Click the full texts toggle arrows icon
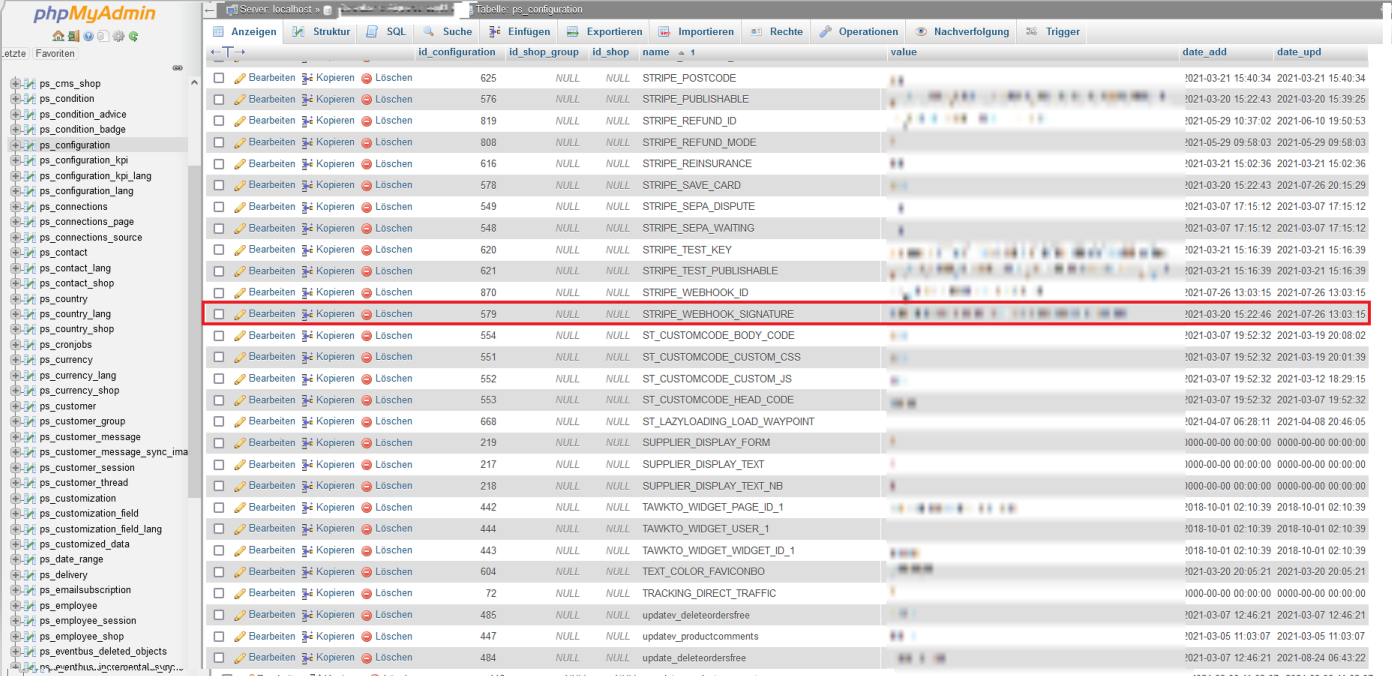Screen dimensions: 1392x676 click(227, 52)
